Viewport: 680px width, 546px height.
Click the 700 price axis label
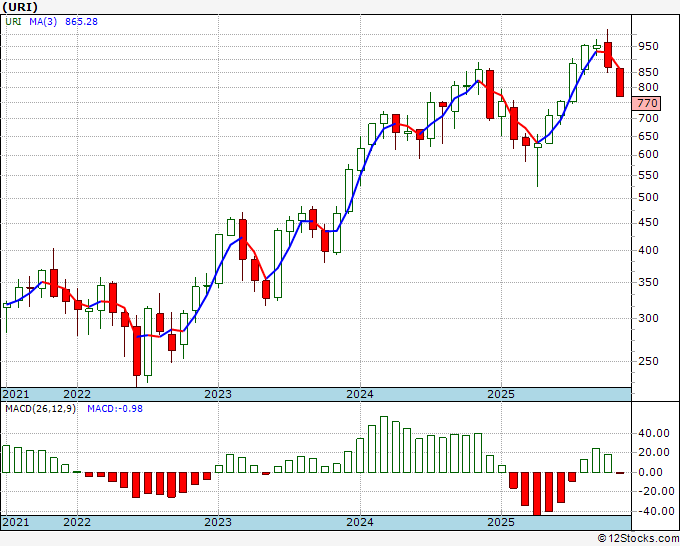click(648, 118)
